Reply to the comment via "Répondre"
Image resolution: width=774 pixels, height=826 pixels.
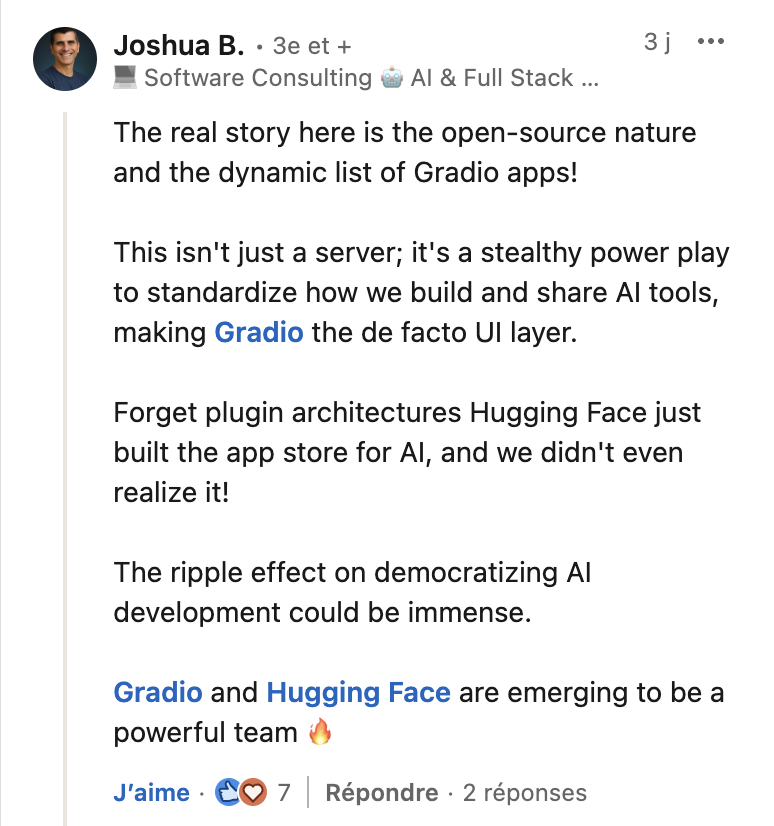(382, 793)
